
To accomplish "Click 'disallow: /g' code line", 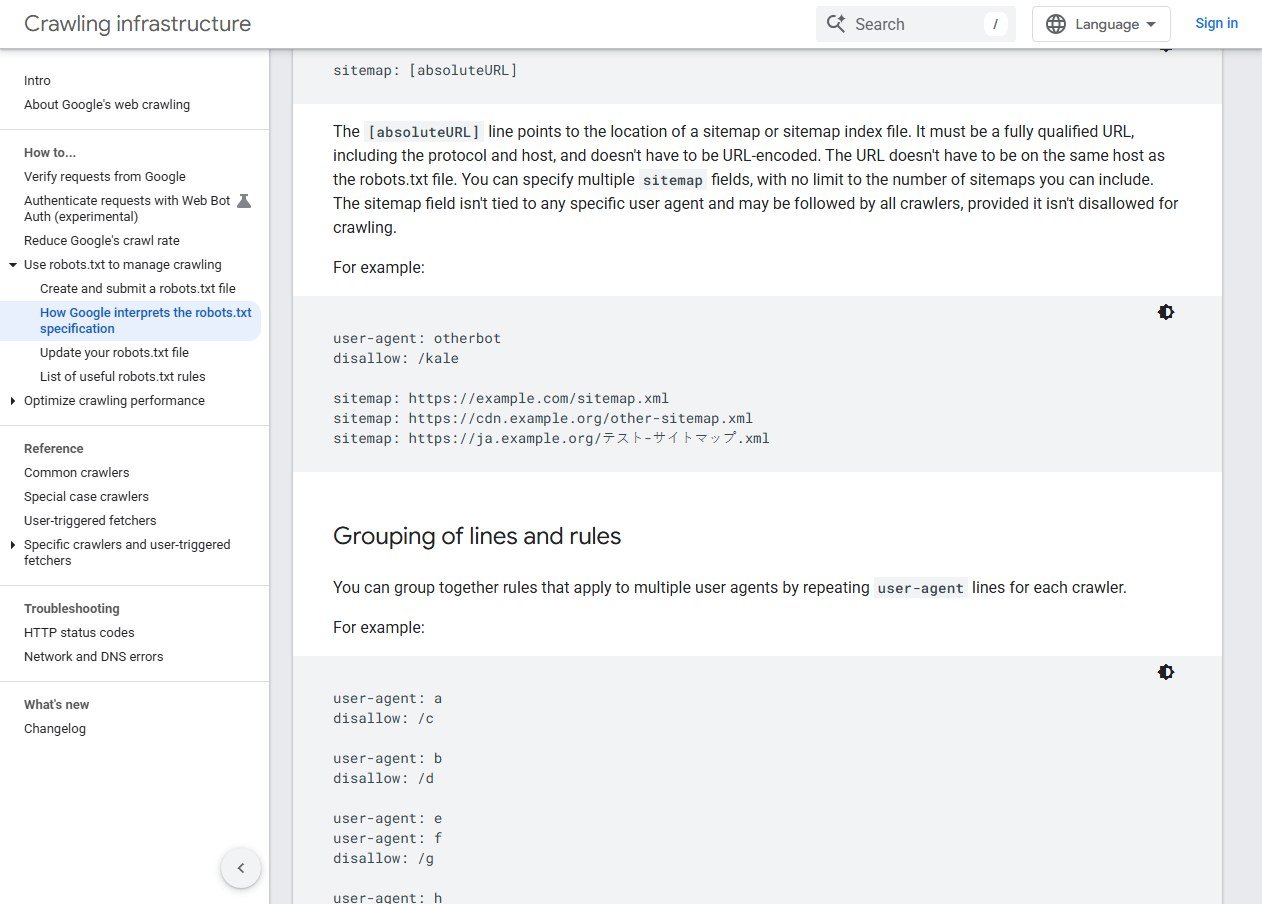I will (x=384, y=858).
